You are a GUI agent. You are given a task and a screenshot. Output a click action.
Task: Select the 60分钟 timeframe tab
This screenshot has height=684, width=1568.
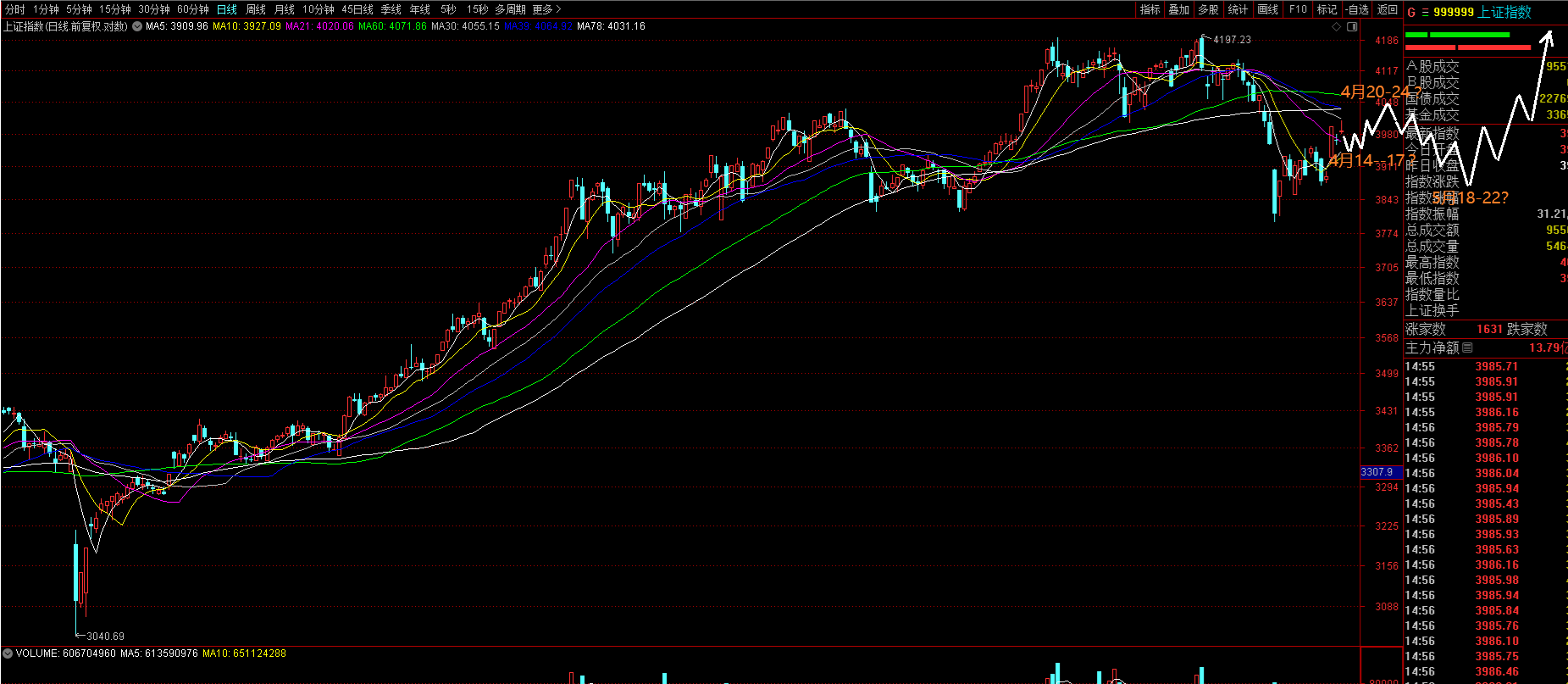pos(193,9)
